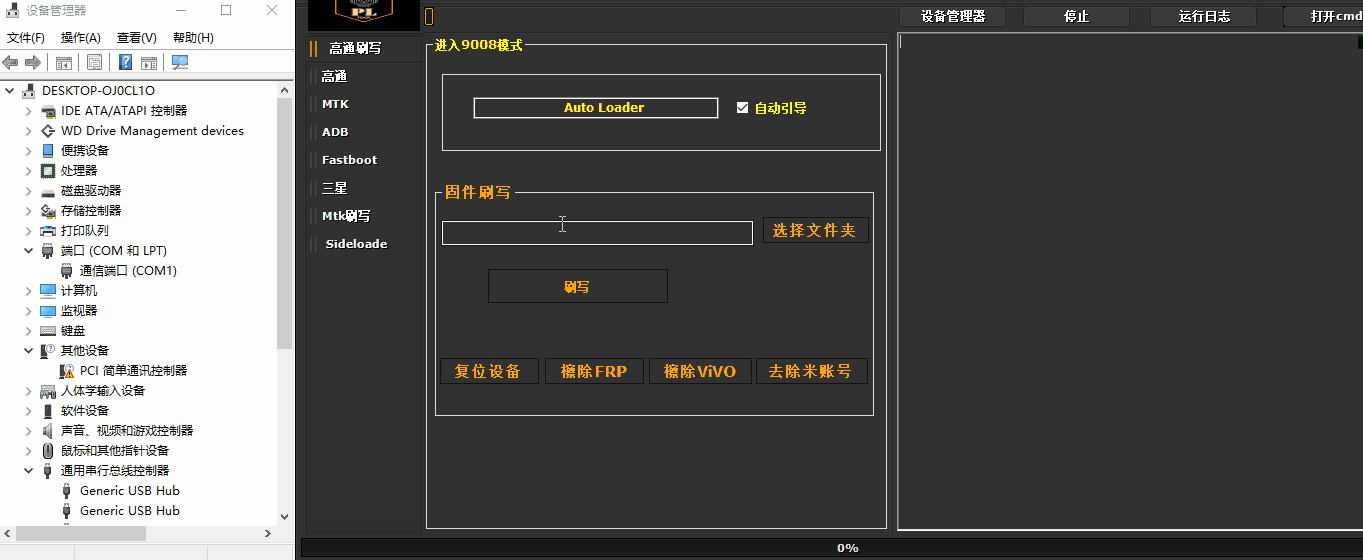Click the 计算机 monitor icon
Screen dimensions: 1363x560
pyautogui.click(x=48, y=291)
